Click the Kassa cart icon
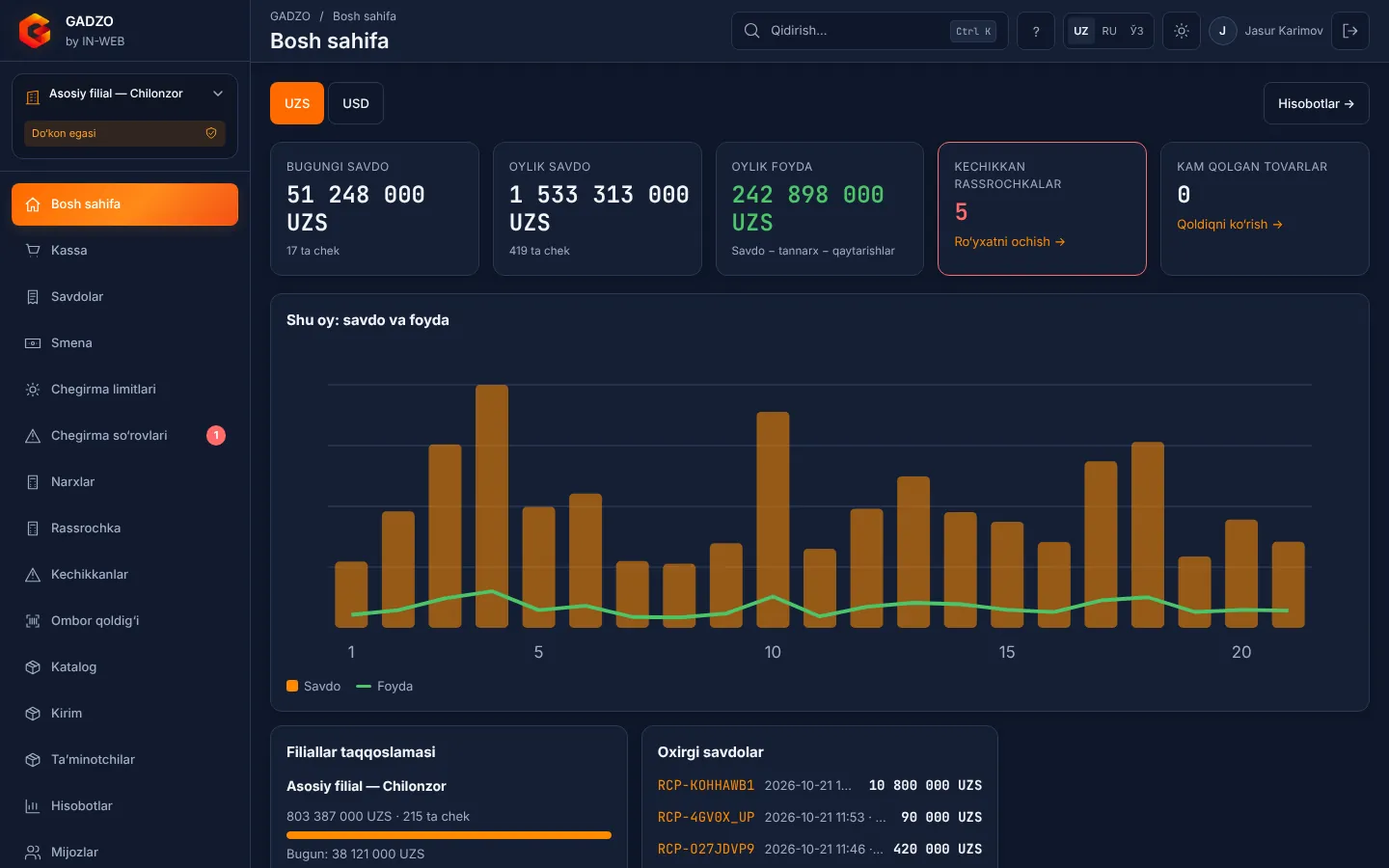Screen dimensions: 1389x868 [x=33, y=251]
